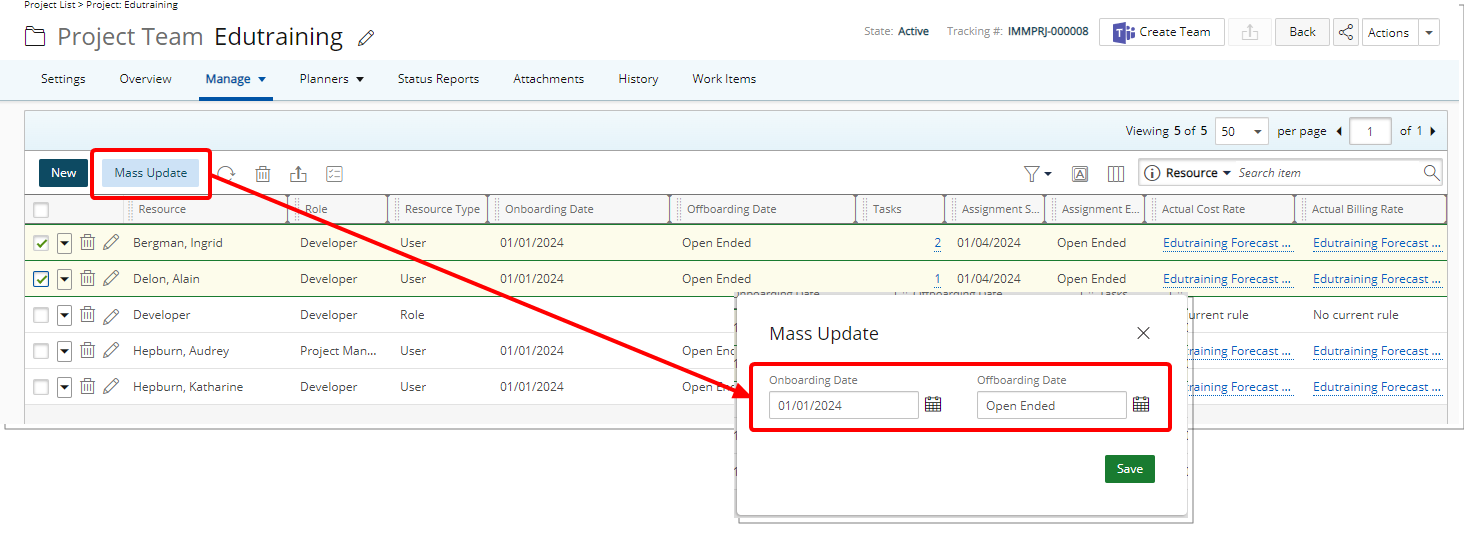Click Save in the Mass Update dialog
The height and width of the screenshot is (535, 1464).
coord(1129,469)
